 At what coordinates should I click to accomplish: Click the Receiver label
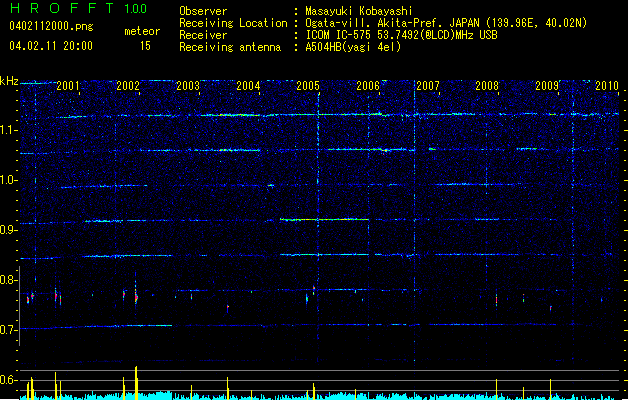click(203, 35)
